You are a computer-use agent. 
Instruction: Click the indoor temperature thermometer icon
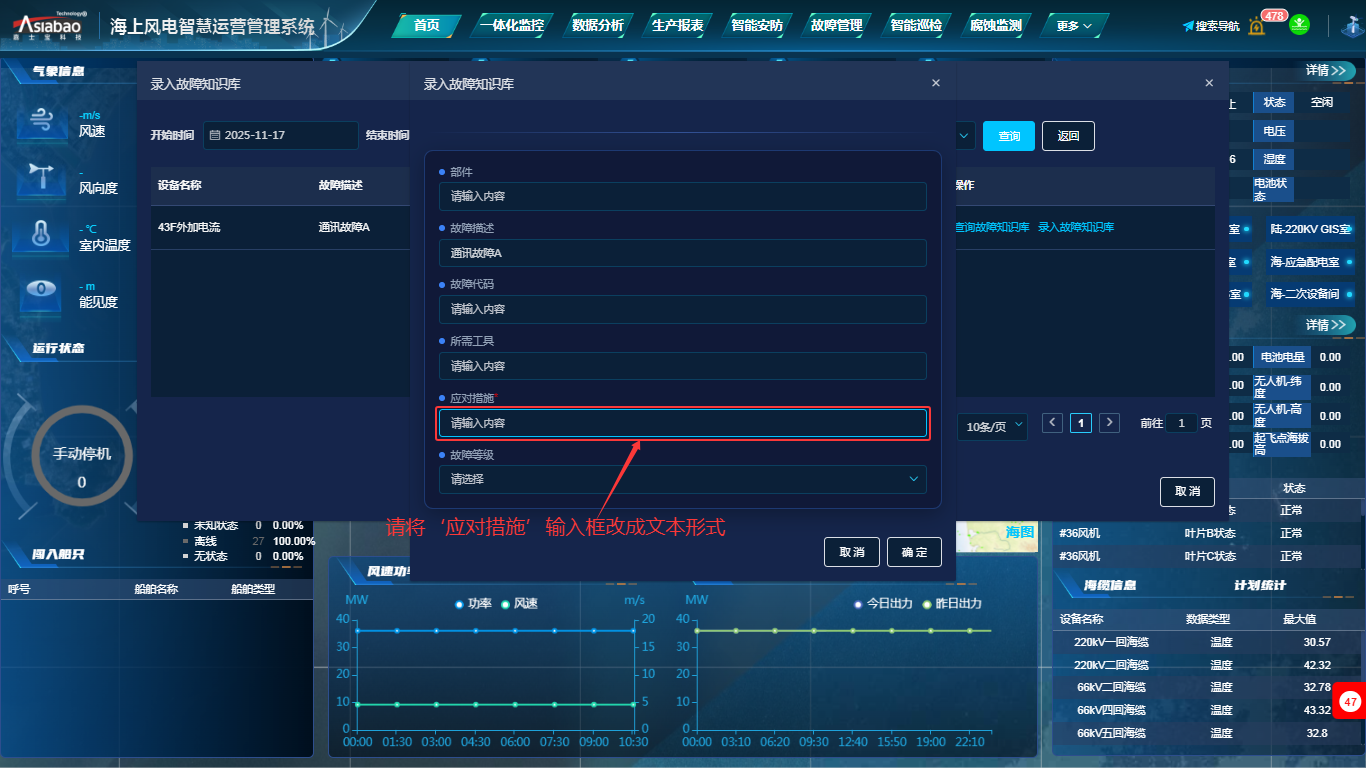pos(41,236)
